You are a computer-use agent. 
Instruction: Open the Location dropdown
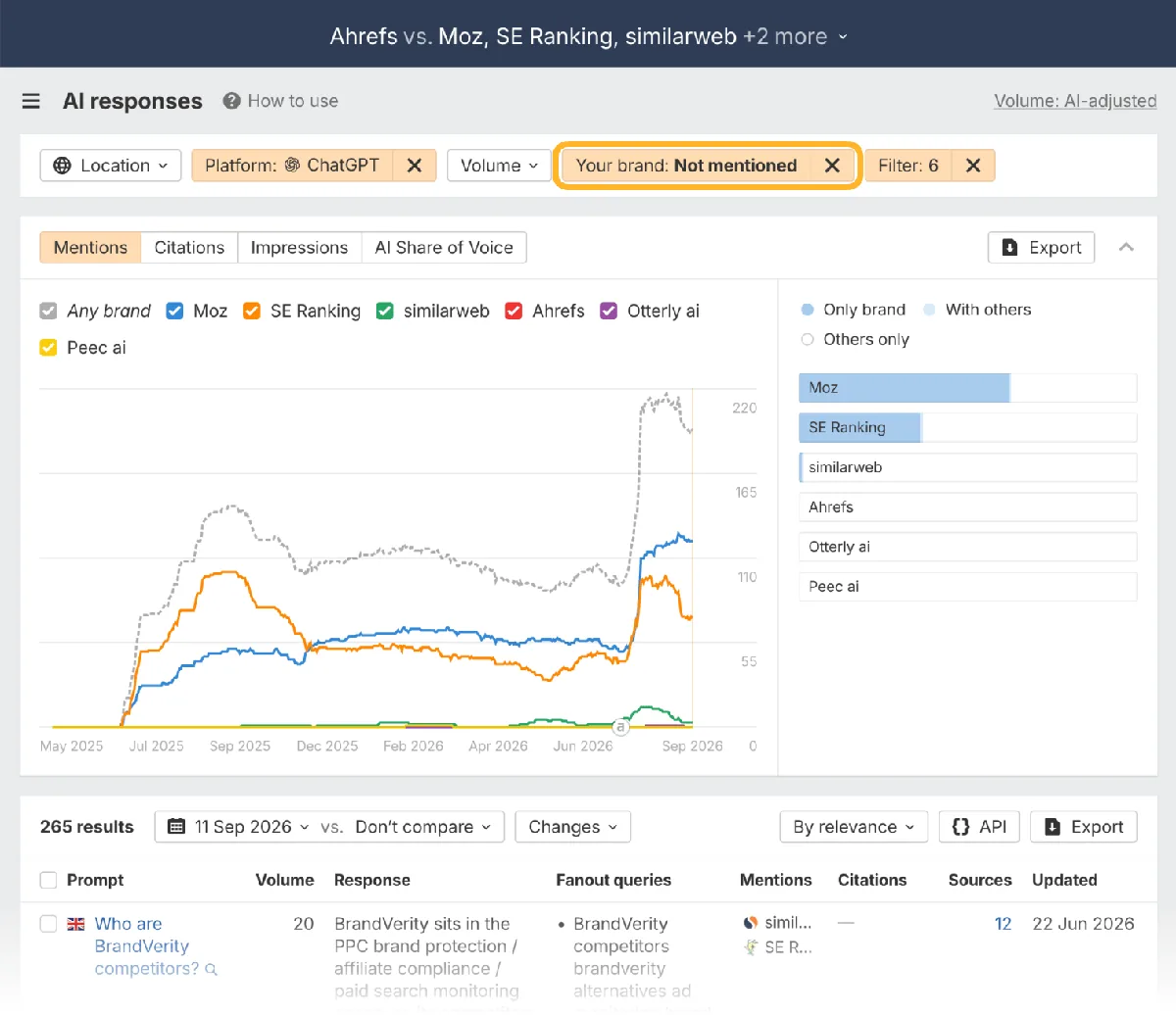pos(111,166)
